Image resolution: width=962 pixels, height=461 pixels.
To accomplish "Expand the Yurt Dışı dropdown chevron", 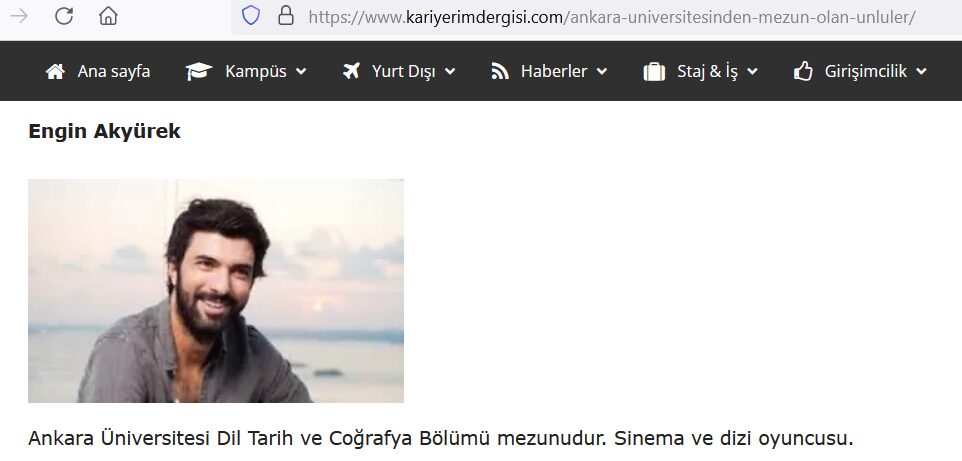I will pos(450,71).
